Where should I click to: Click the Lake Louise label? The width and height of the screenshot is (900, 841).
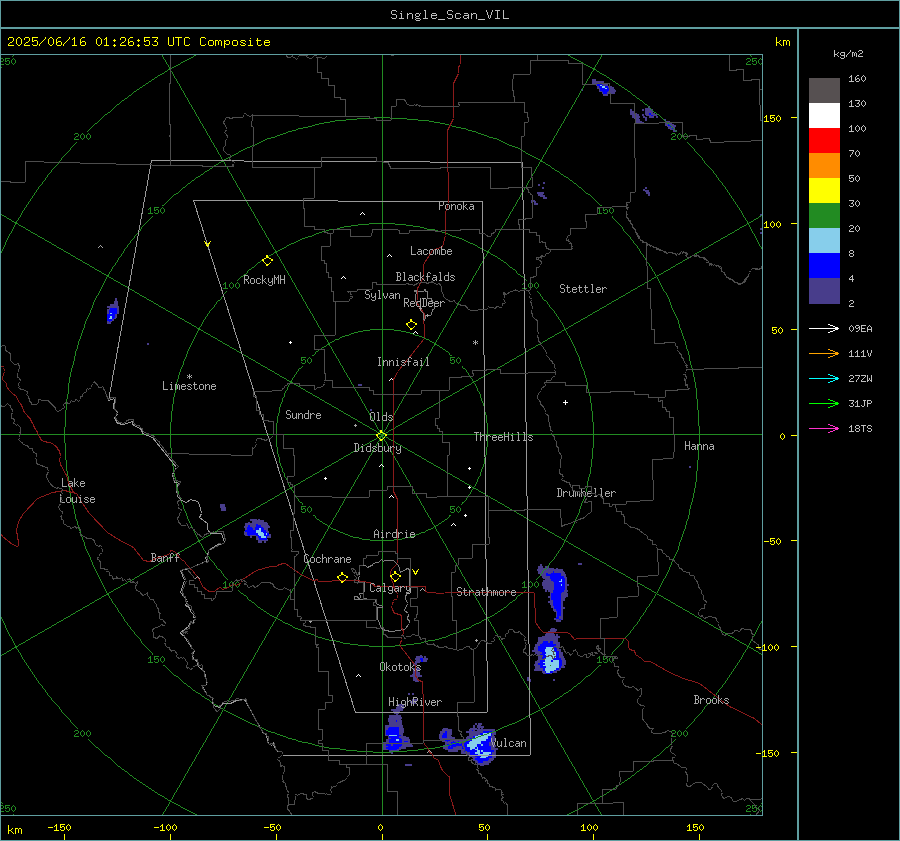tap(77, 491)
